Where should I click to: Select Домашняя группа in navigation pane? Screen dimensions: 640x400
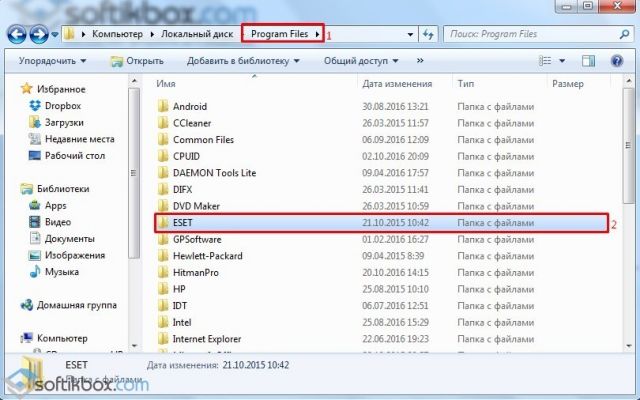(x=77, y=305)
